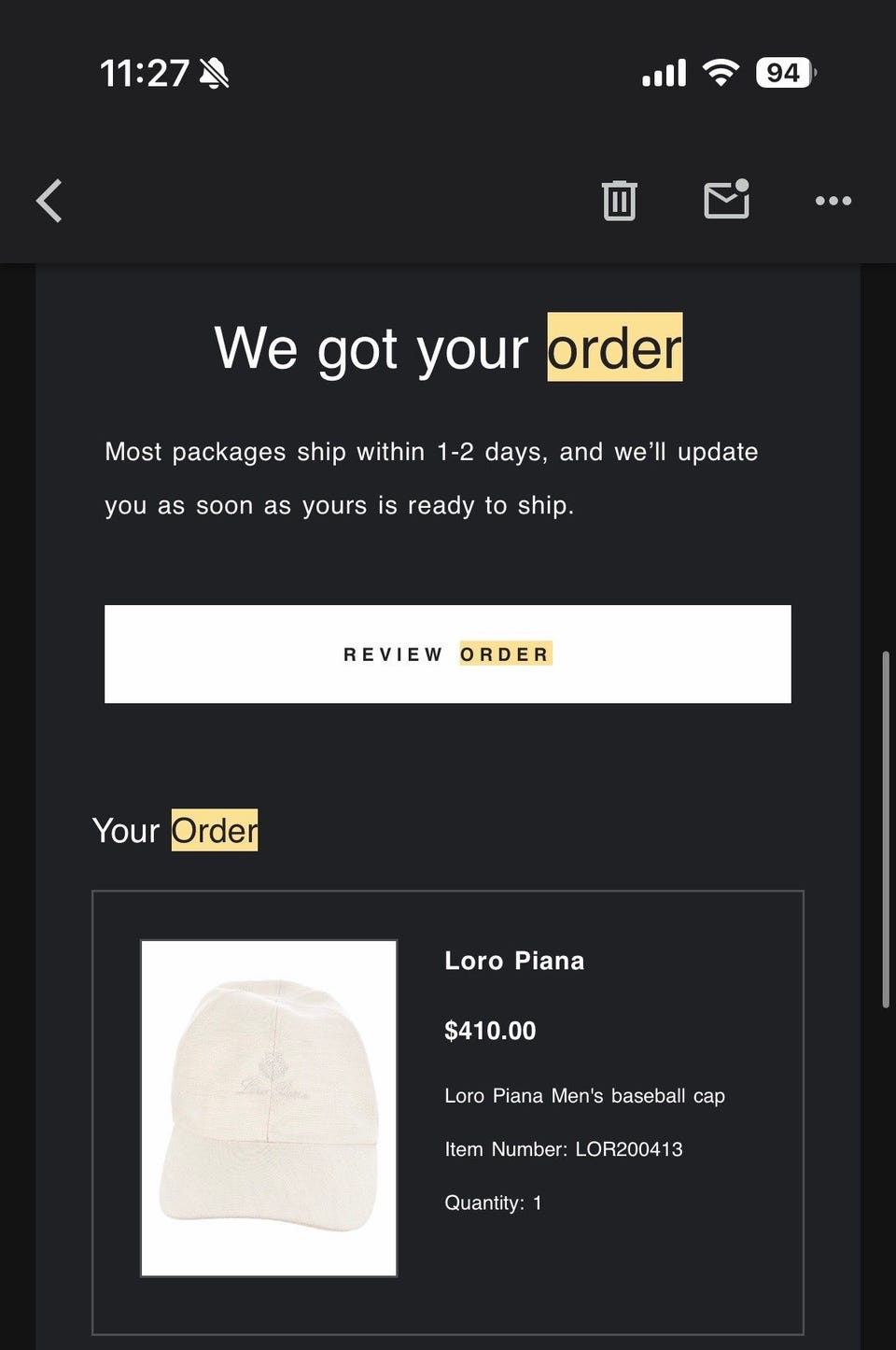
Task: Tap the Wi-Fi status icon
Action: pyautogui.click(x=720, y=72)
